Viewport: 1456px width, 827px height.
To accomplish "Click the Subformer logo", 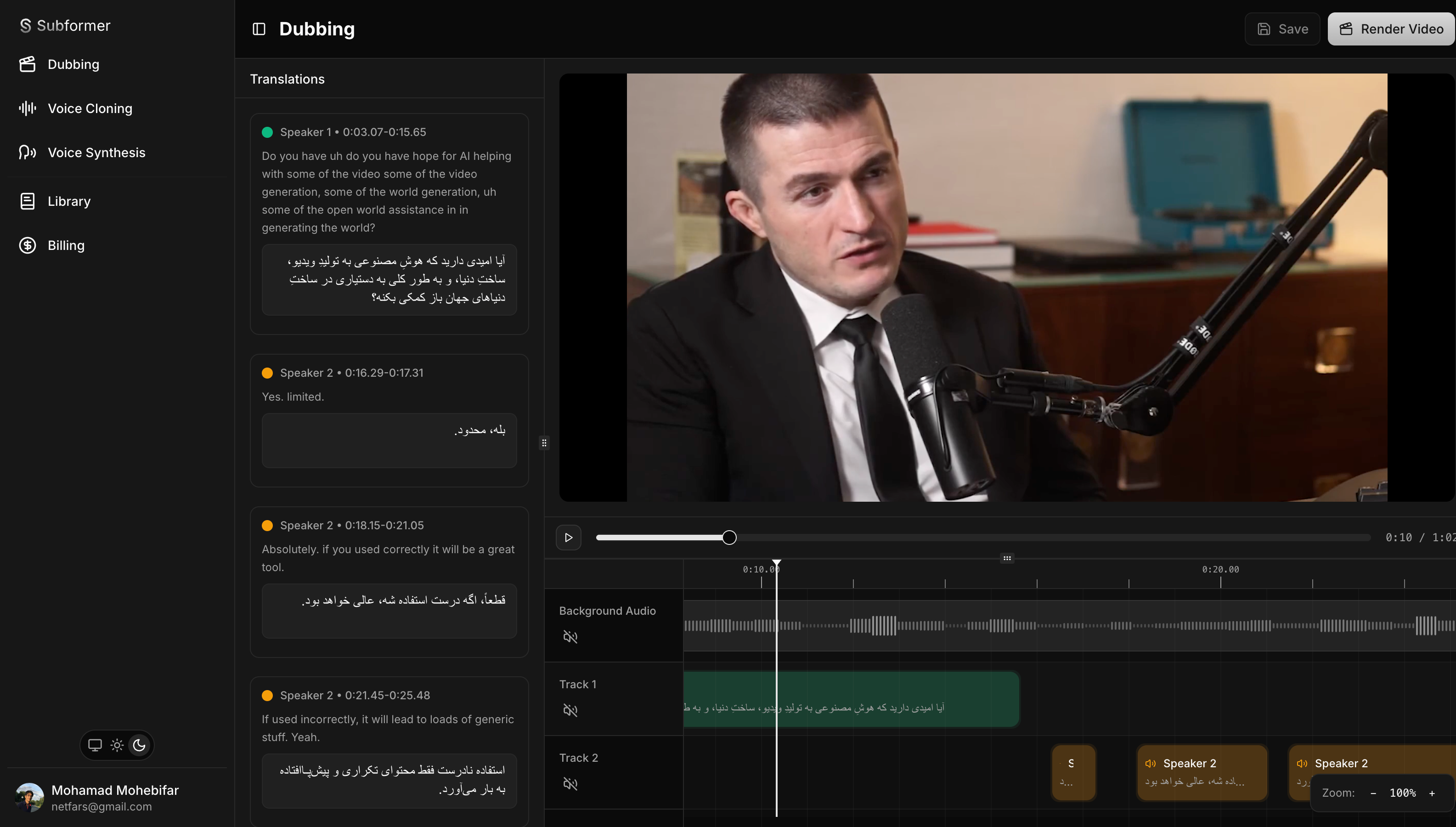I will point(65,26).
